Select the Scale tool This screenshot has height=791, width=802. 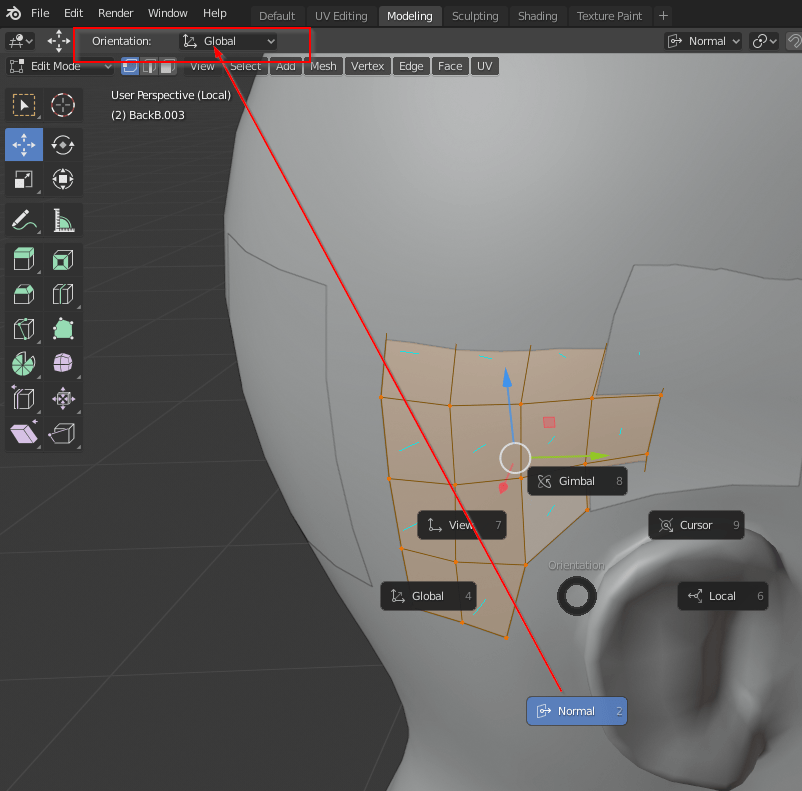click(24, 179)
